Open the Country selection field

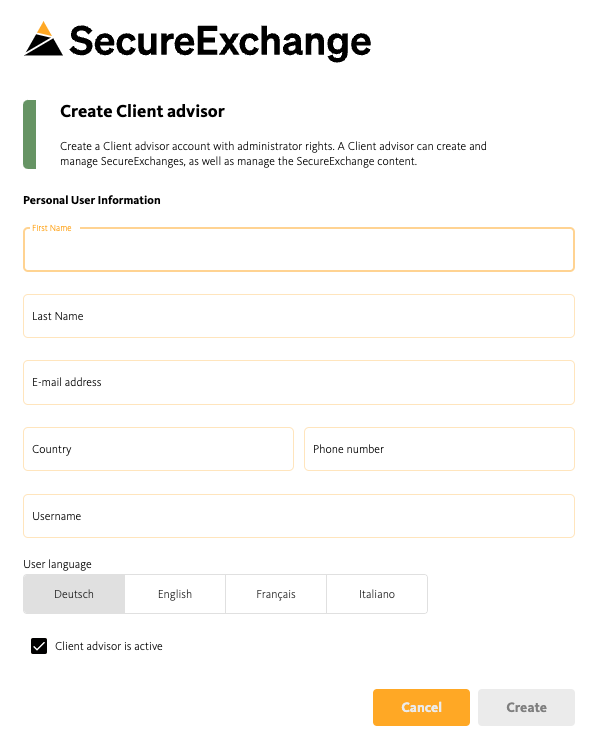pyautogui.click(x=159, y=449)
